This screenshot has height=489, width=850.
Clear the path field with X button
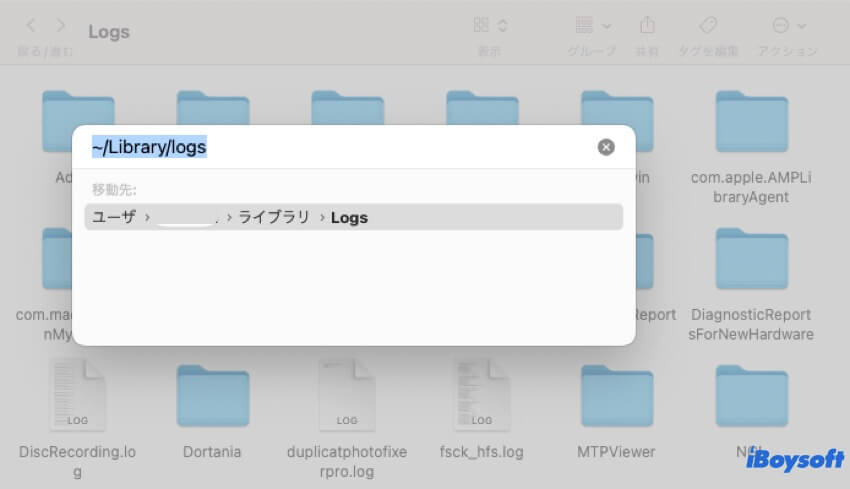[x=606, y=147]
